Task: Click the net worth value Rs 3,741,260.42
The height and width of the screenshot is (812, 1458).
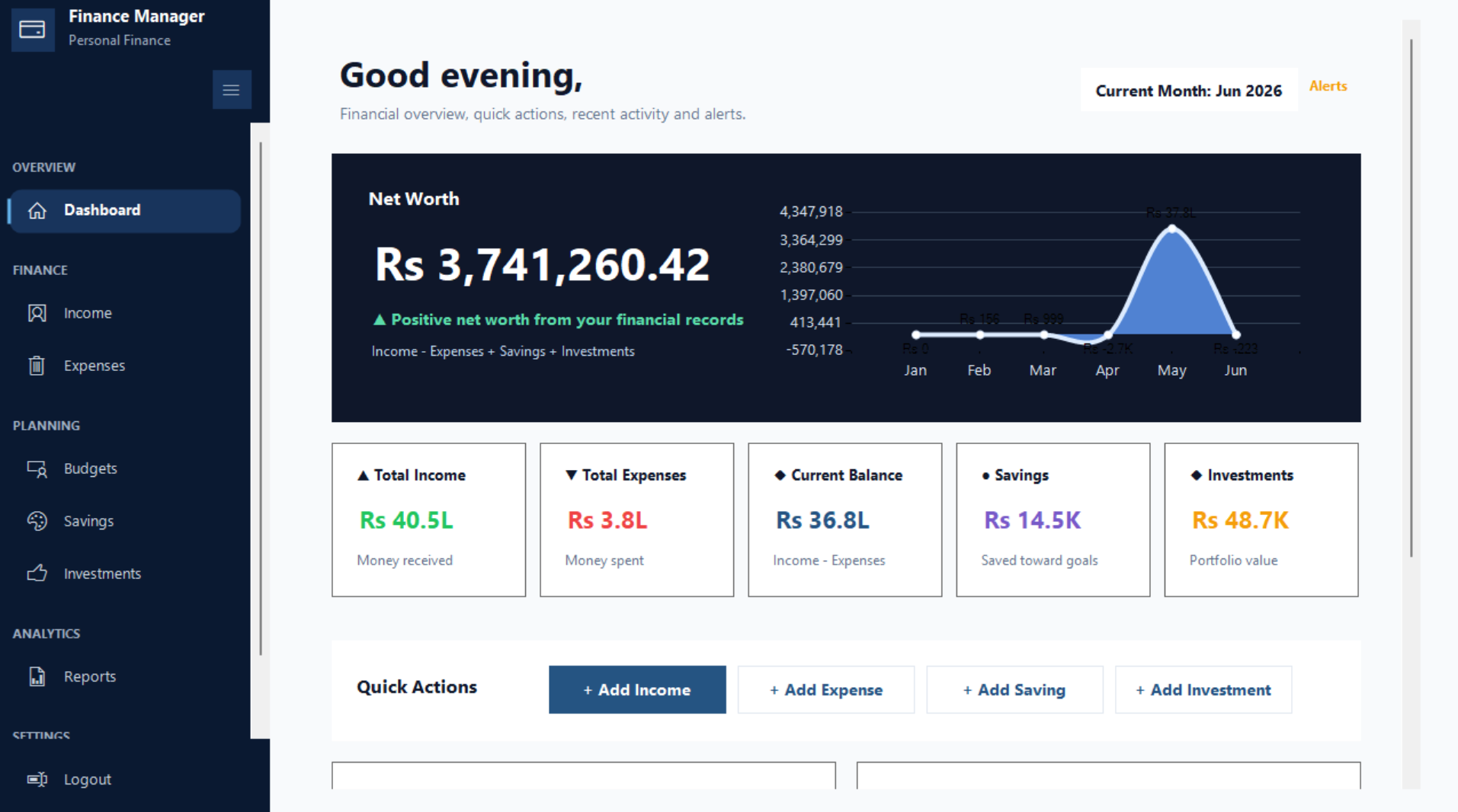Action: [x=543, y=265]
